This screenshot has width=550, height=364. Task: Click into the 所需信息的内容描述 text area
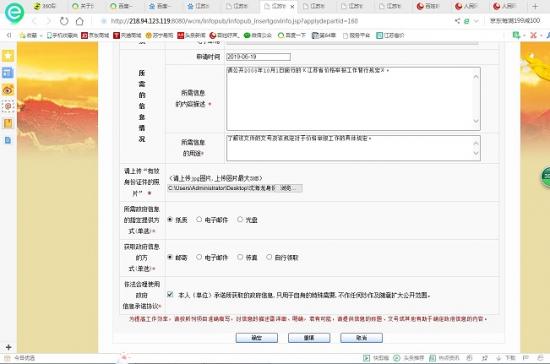(x=353, y=99)
